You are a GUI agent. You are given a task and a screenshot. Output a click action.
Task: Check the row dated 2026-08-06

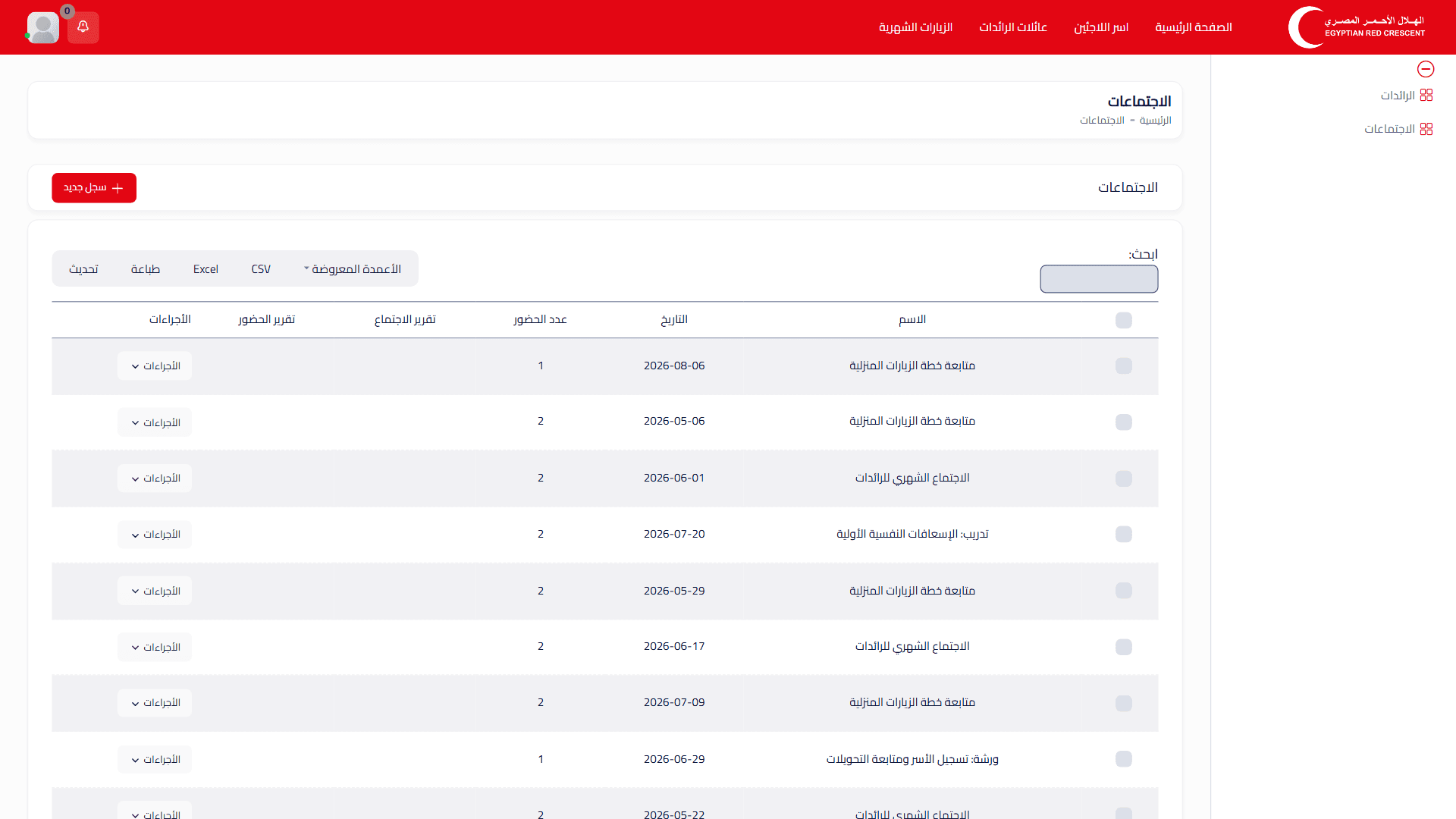[1124, 366]
